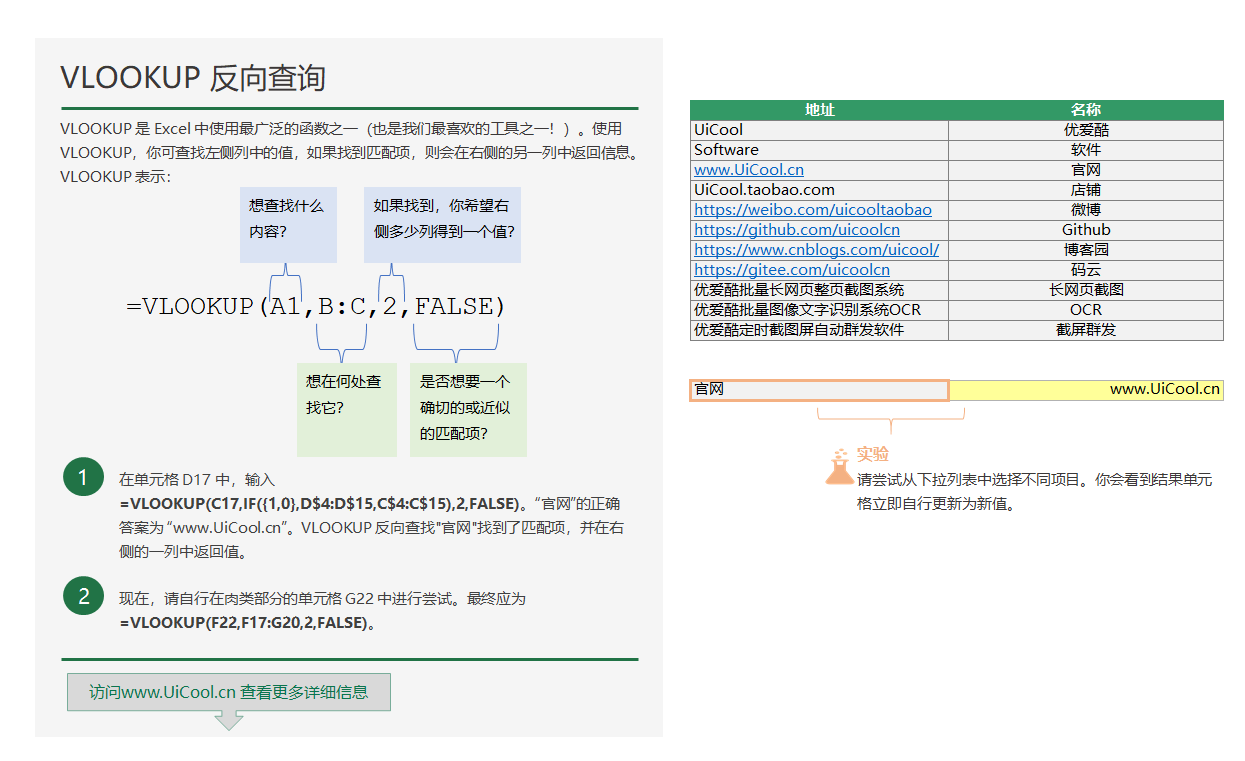Select the Software cell
The image size is (1245, 761).
point(819,150)
